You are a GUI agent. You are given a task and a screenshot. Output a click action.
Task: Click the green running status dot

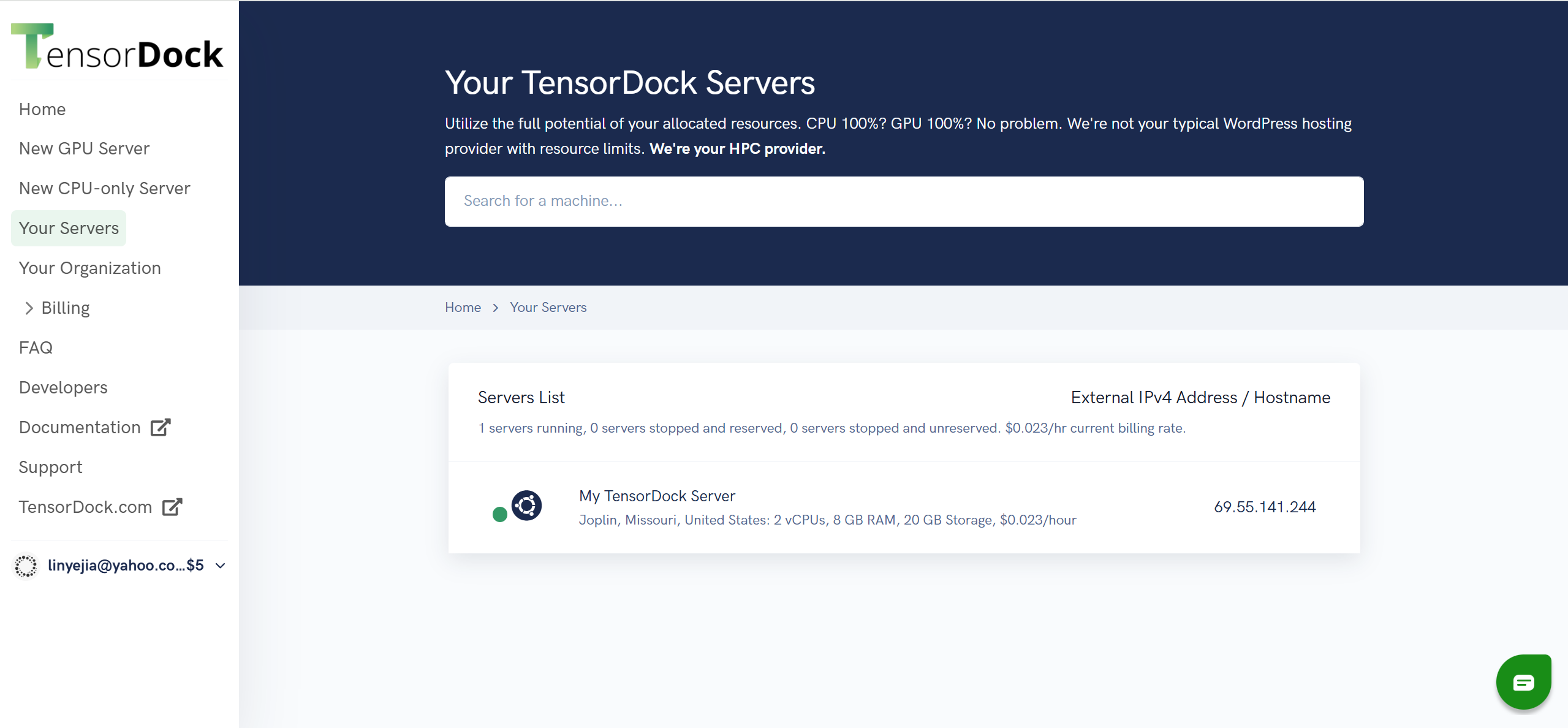500,514
